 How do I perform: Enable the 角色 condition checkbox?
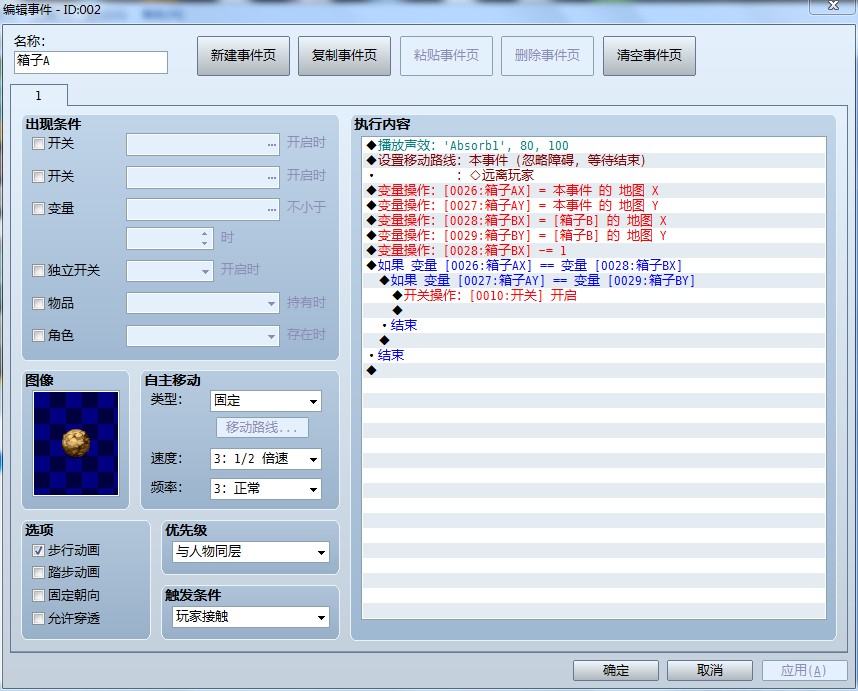click(x=38, y=335)
